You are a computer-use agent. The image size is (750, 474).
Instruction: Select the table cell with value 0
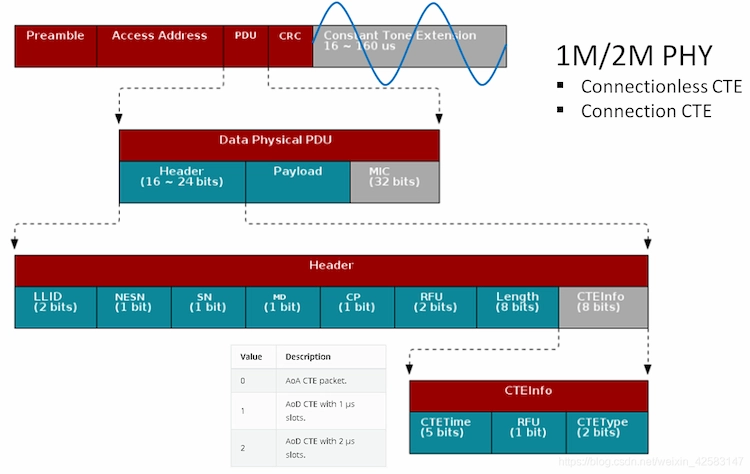coord(254,381)
